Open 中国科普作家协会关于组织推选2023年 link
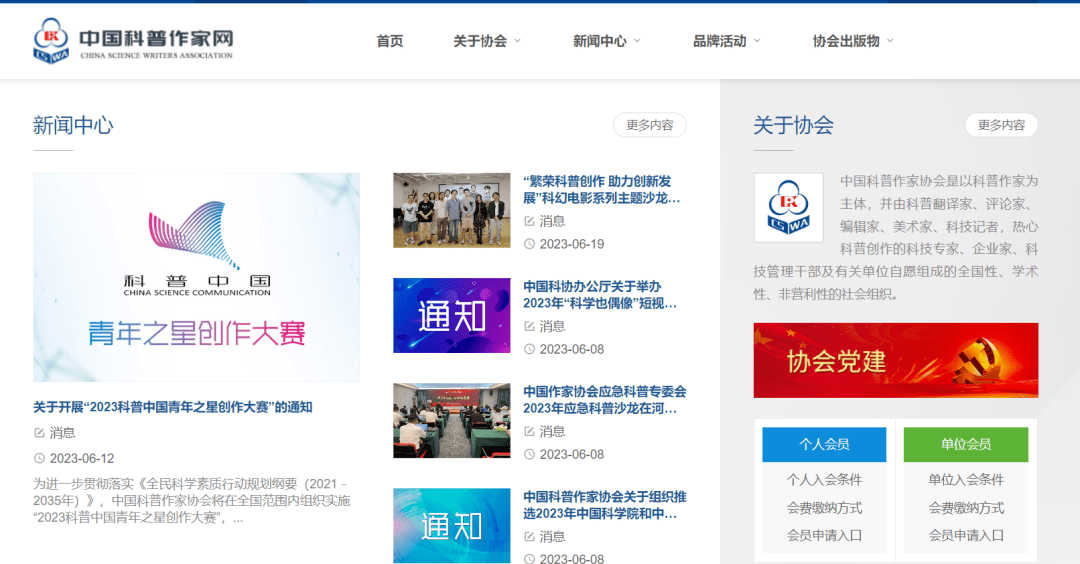The width and height of the screenshot is (1080, 564). [605, 505]
